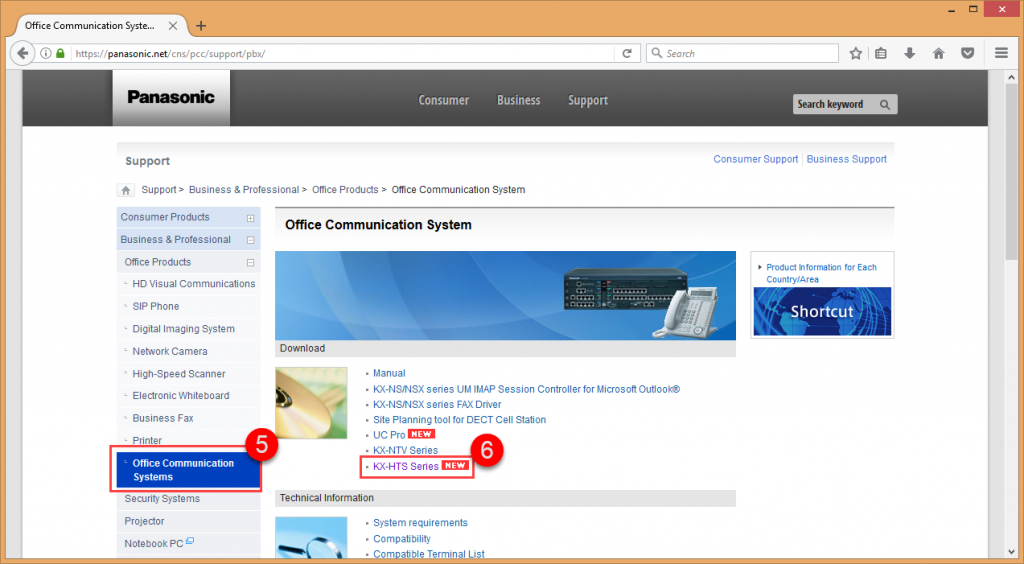Viewport: 1024px width, 564px height.
Task: Click the PBX and phone banner image
Action: pyautogui.click(x=505, y=296)
